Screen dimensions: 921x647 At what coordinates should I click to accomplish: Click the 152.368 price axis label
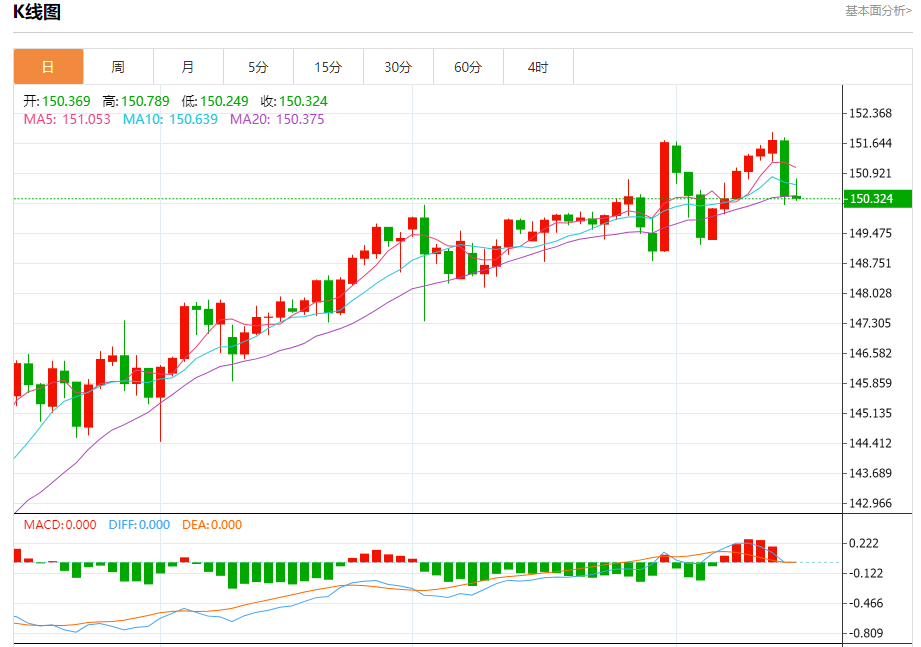[870, 113]
